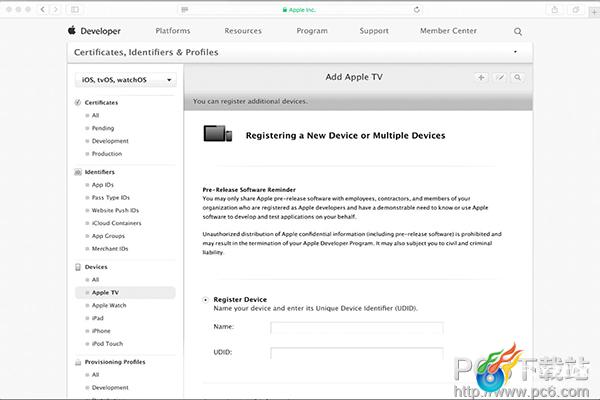
Task: Click the Safari back arrow
Action: [42, 10]
